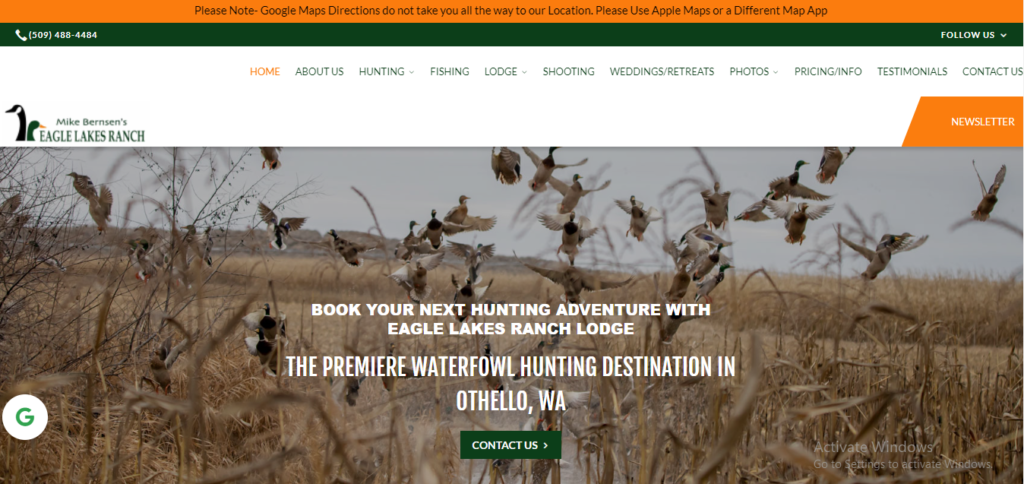
Task: Click the arrow icon on Contact Us button
Action: (x=546, y=445)
